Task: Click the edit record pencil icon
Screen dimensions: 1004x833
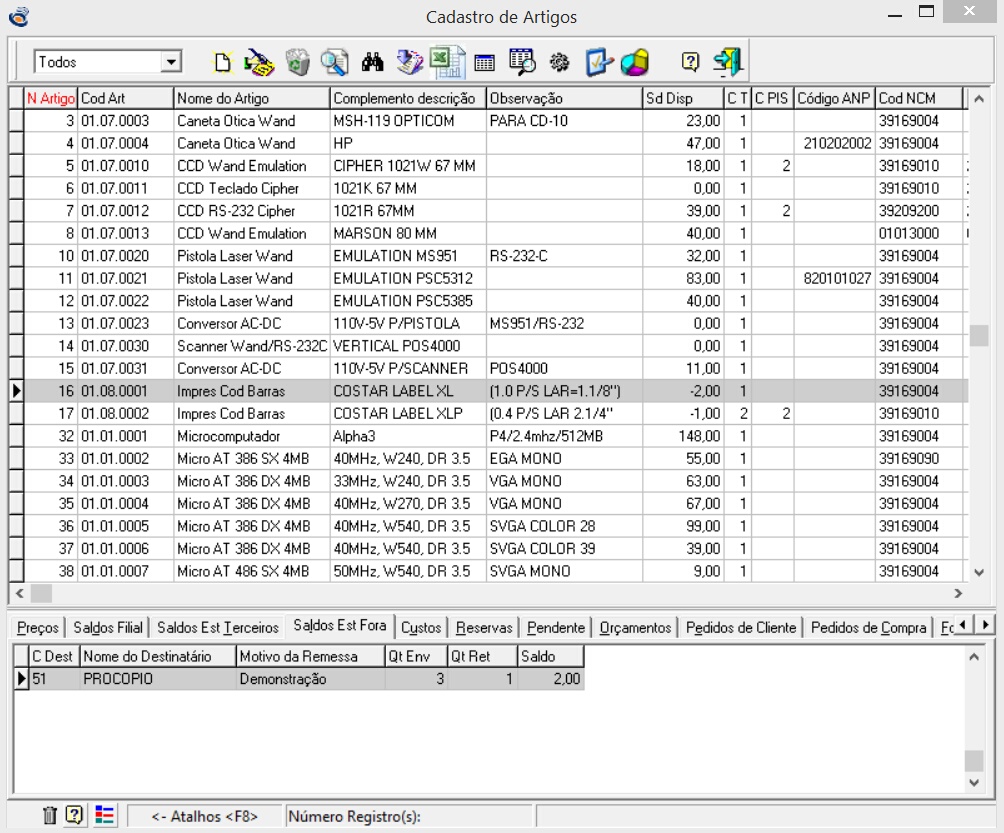Action: 259,62
